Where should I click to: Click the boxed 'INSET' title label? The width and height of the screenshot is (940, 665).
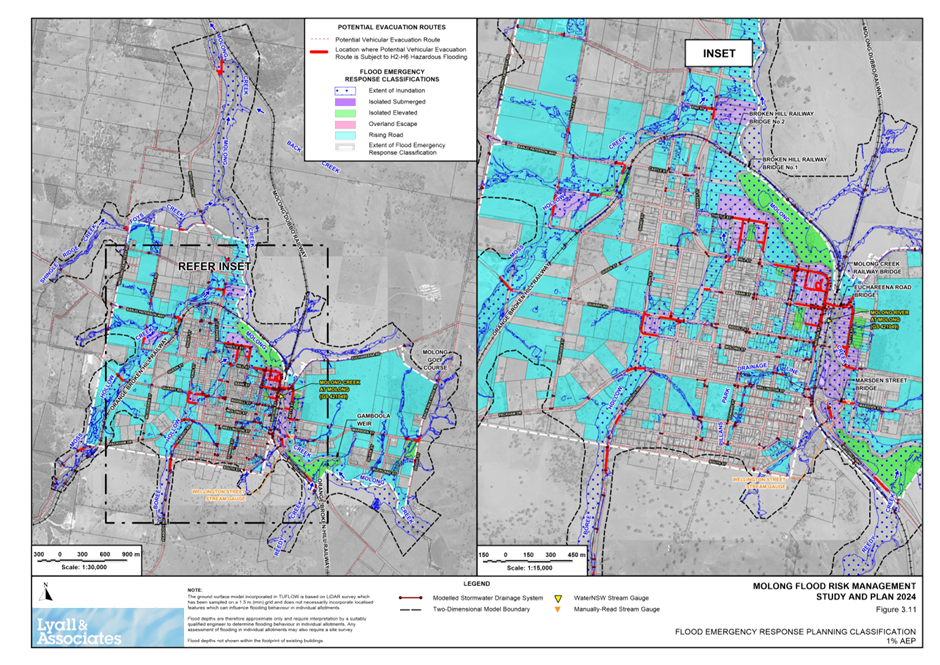pyautogui.click(x=719, y=53)
